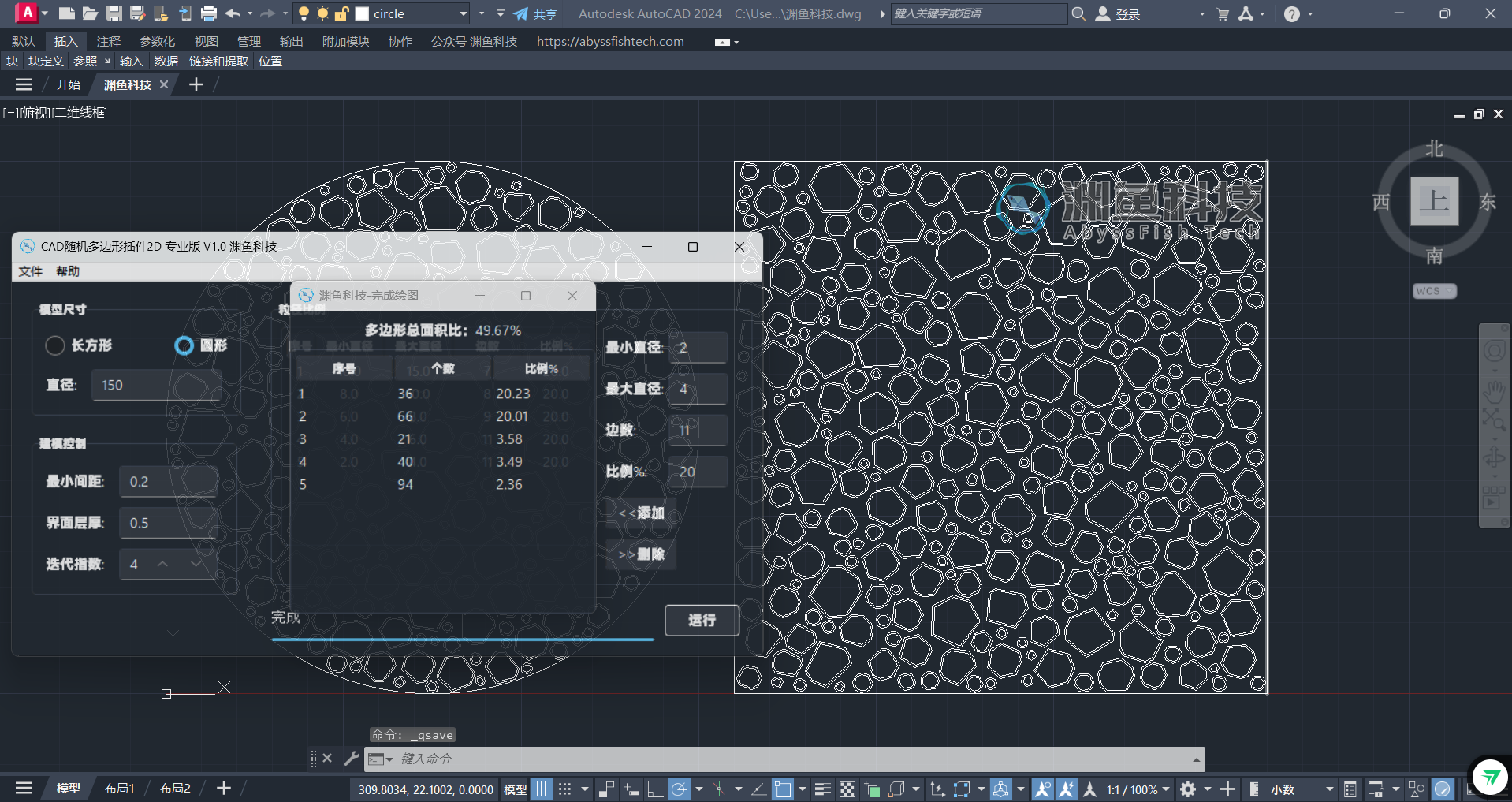Click the Undo arrow icon
The image size is (1512, 802).
click(x=232, y=13)
